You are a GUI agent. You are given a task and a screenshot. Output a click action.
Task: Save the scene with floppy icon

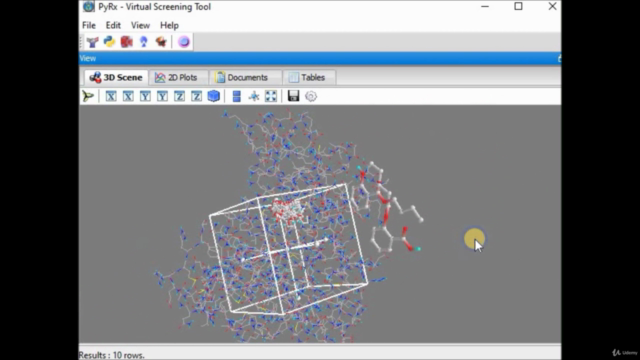293,96
